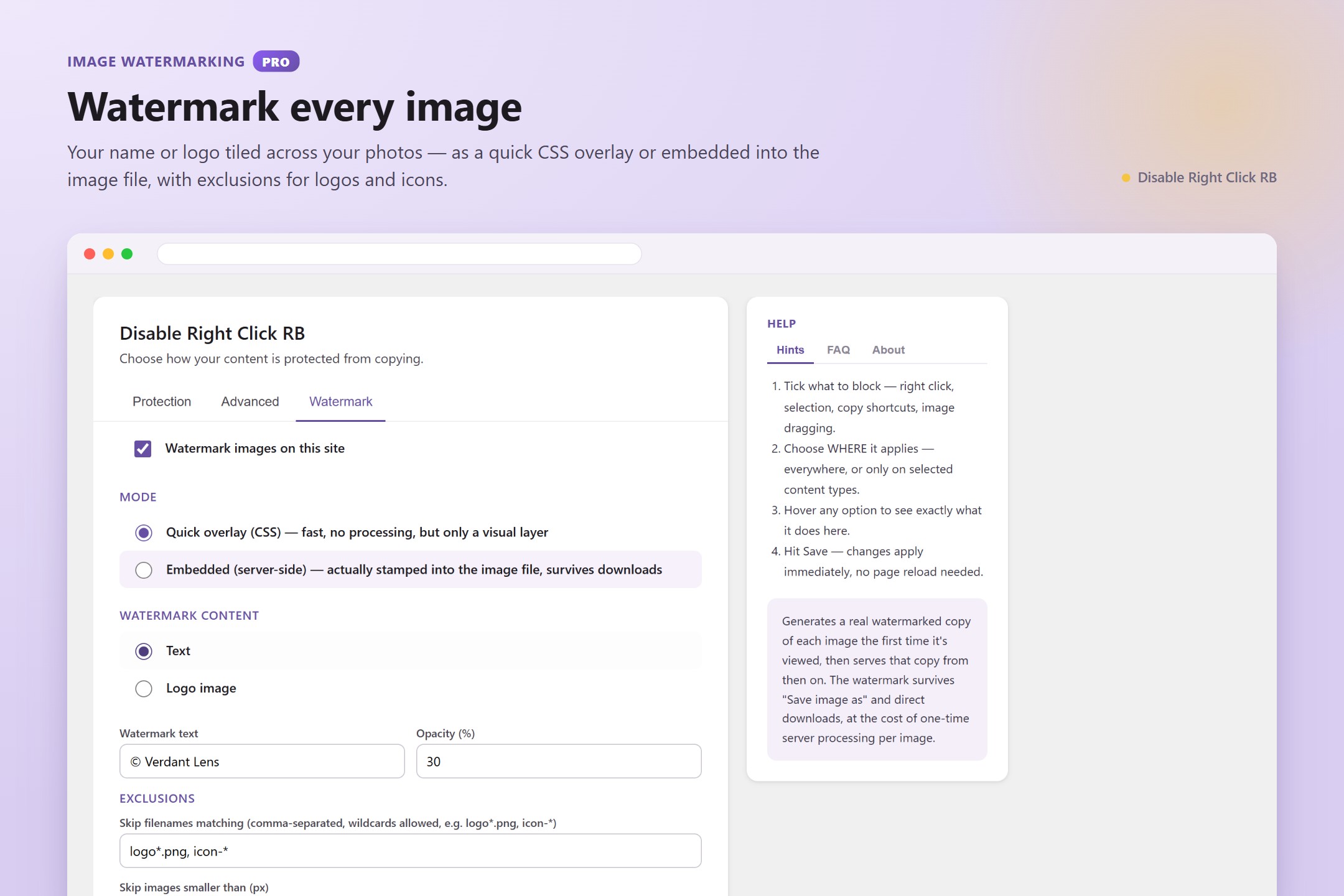The image size is (1344, 896).
Task: Select Embedded (server-side) mode
Action: pyautogui.click(x=144, y=570)
